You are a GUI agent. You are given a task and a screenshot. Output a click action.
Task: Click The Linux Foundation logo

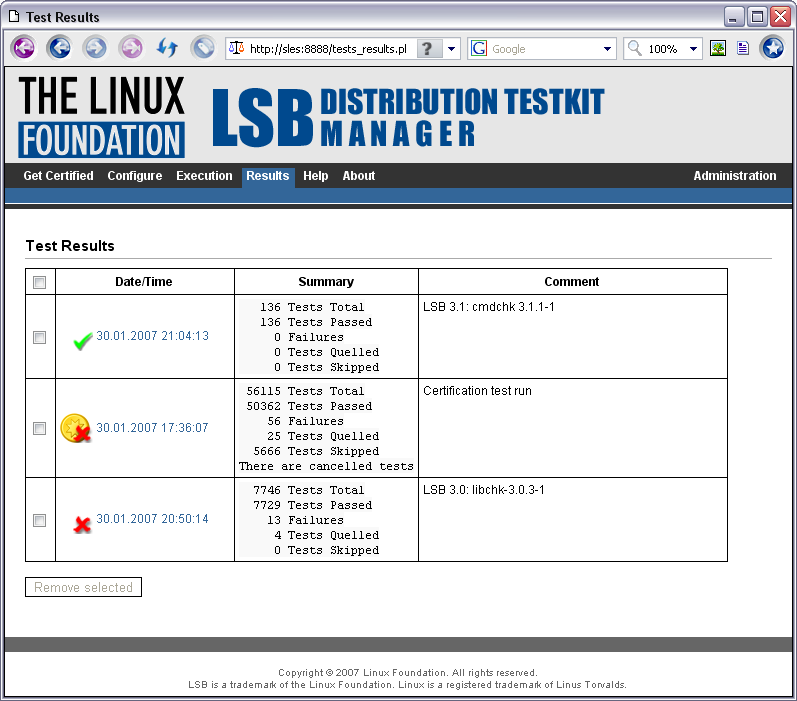(102, 116)
